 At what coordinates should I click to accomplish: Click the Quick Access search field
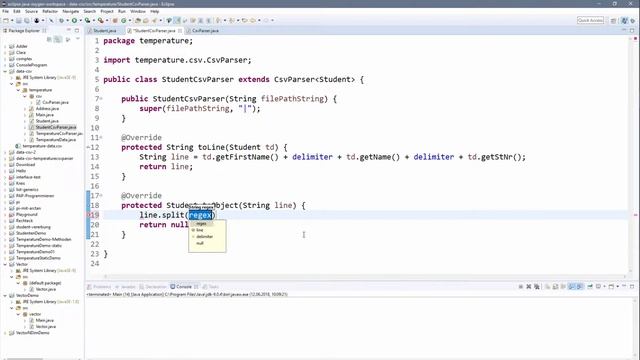coord(590,20)
